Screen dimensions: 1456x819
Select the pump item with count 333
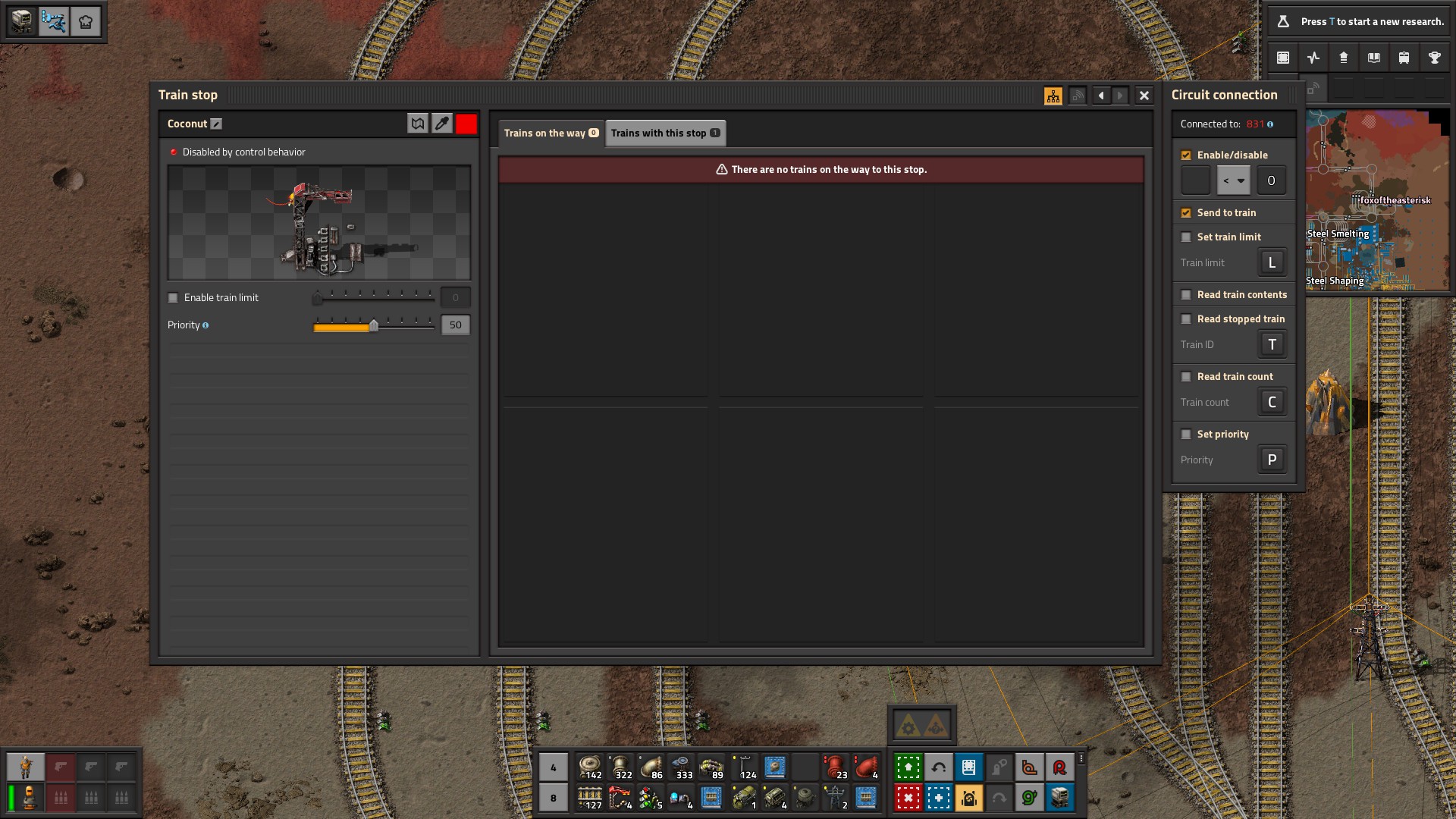(x=681, y=767)
